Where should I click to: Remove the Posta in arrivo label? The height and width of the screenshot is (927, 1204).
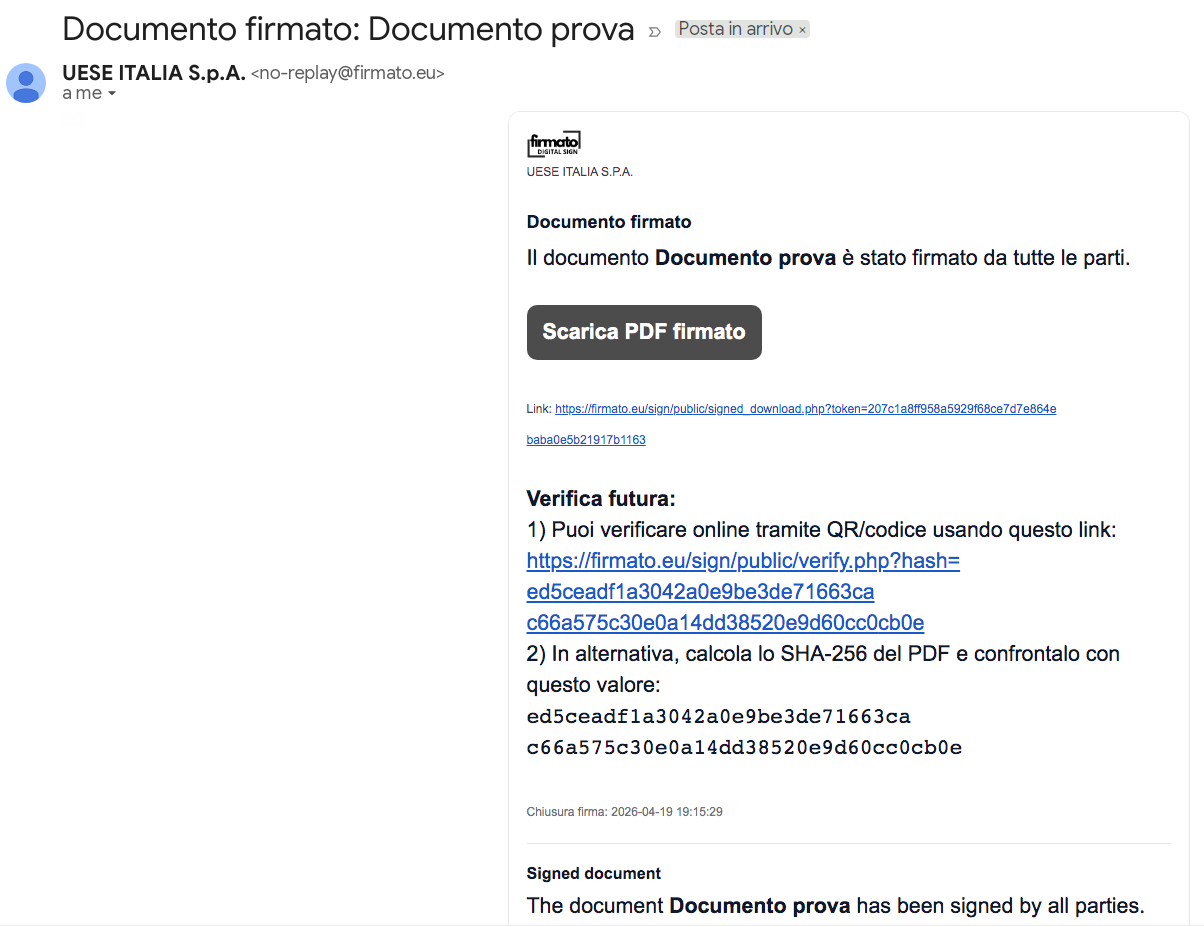click(x=802, y=30)
